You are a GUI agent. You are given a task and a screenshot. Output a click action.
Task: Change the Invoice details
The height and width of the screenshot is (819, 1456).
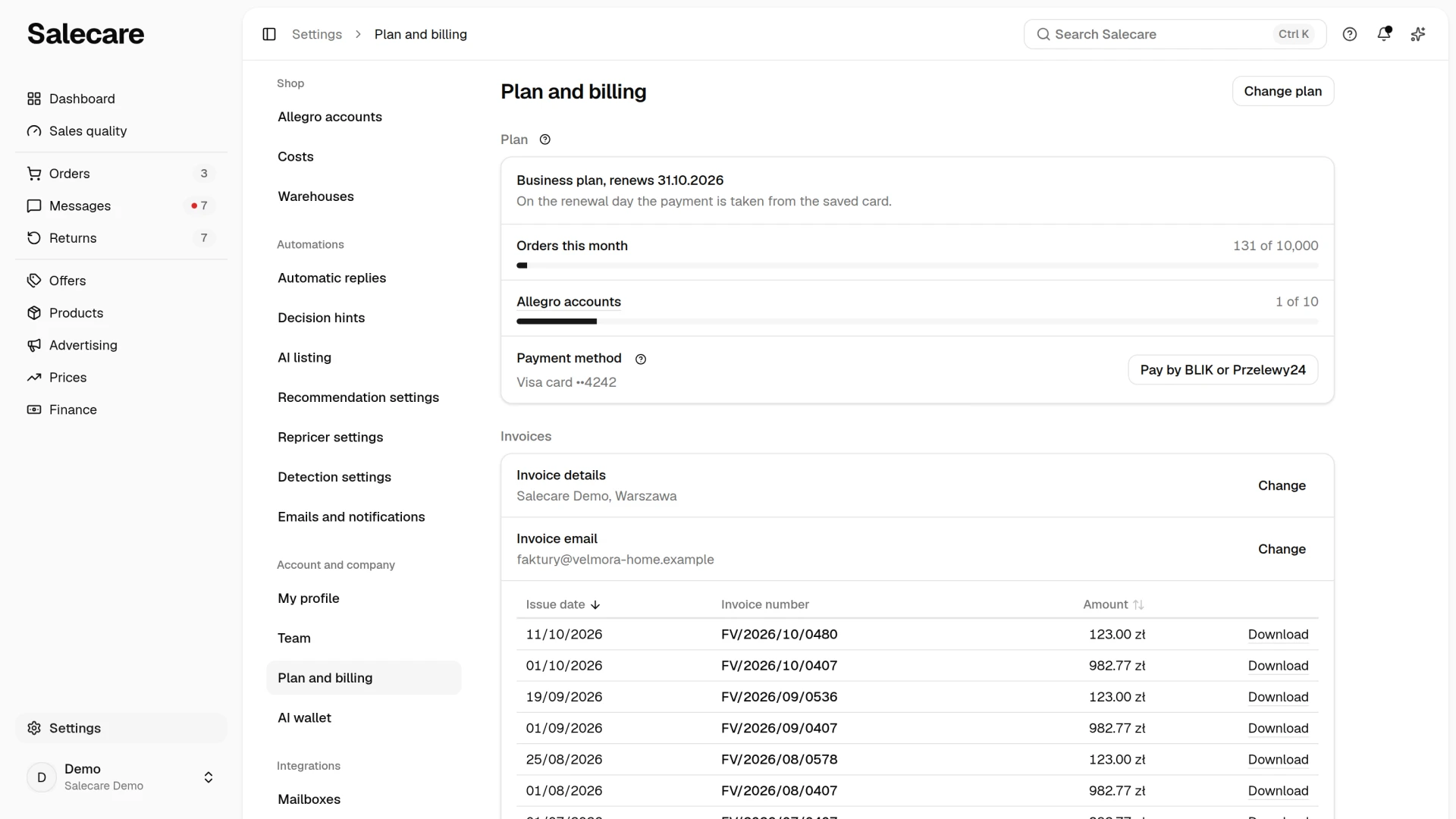[x=1282, y=485]
